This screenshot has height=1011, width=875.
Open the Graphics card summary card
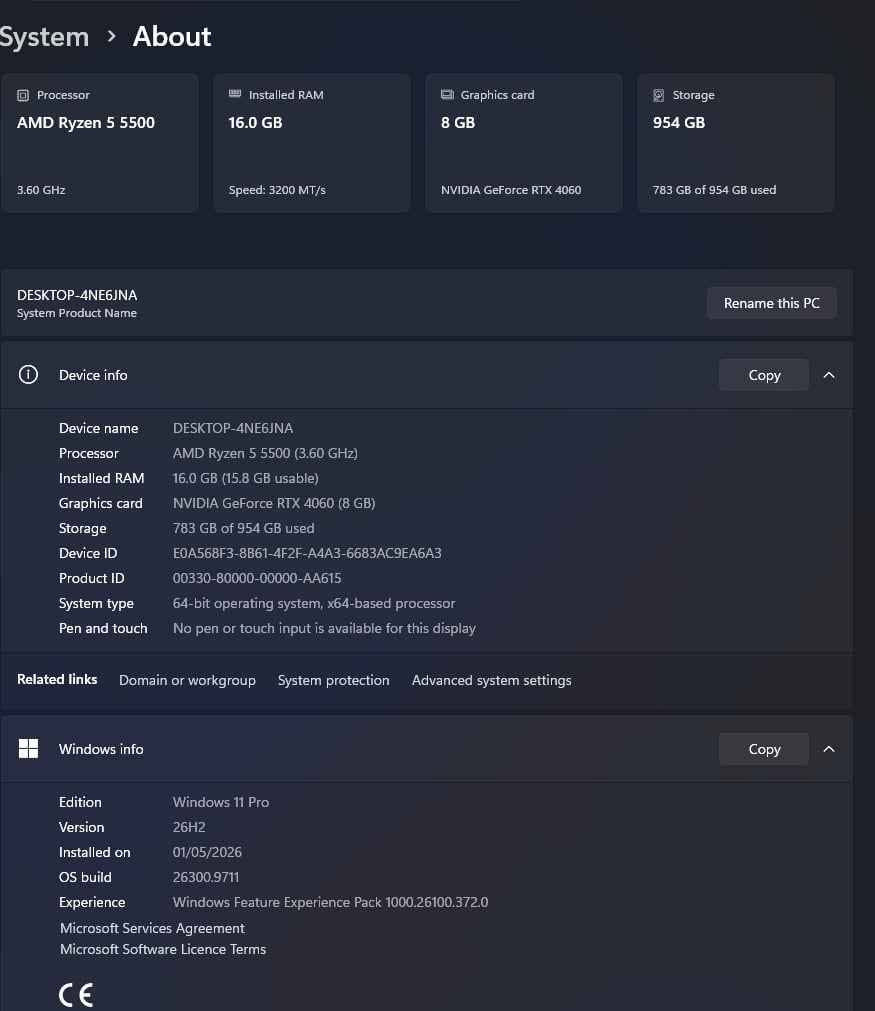click(x=524, y=142)
